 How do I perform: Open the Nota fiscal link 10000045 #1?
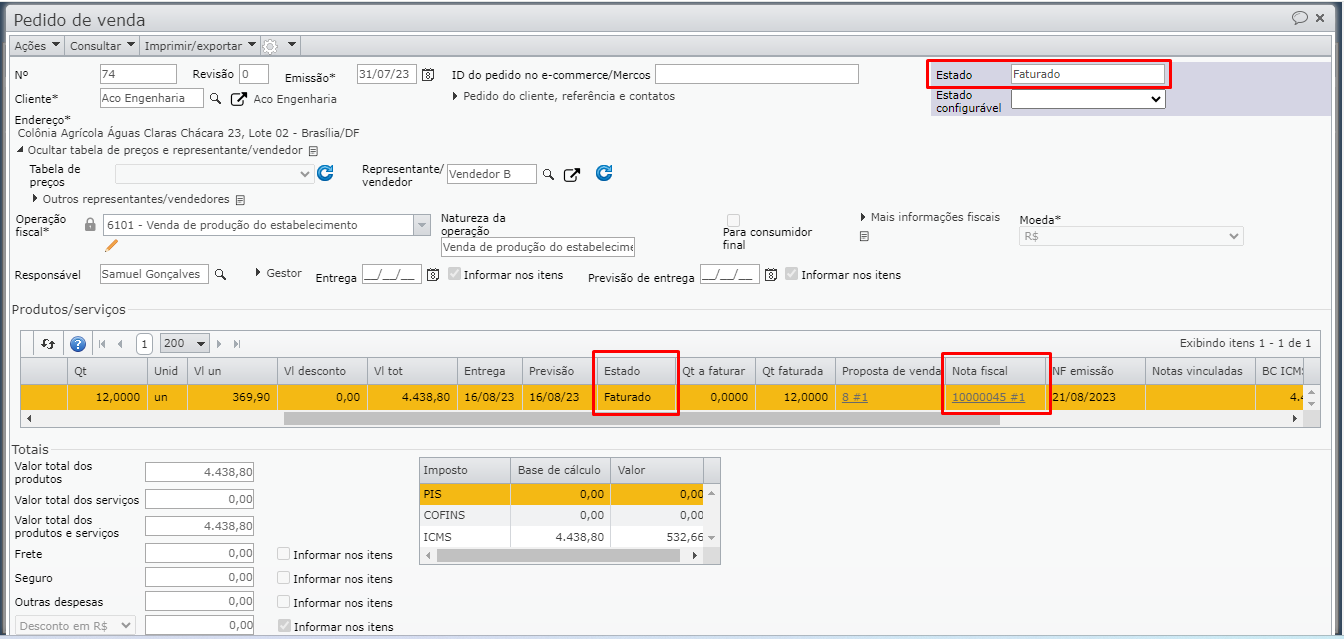pyautogui.click(x=988, y=397)
